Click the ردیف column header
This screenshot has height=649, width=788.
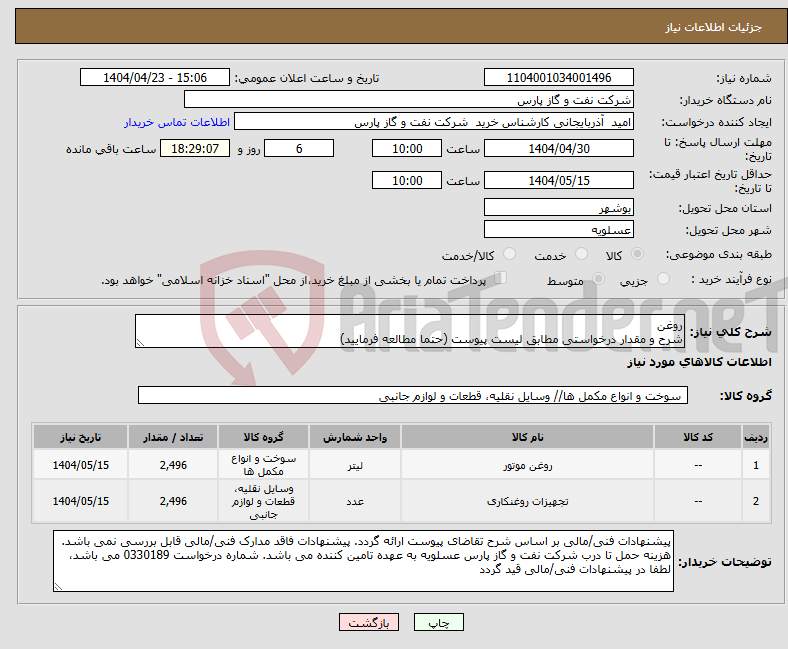(755, 437)
